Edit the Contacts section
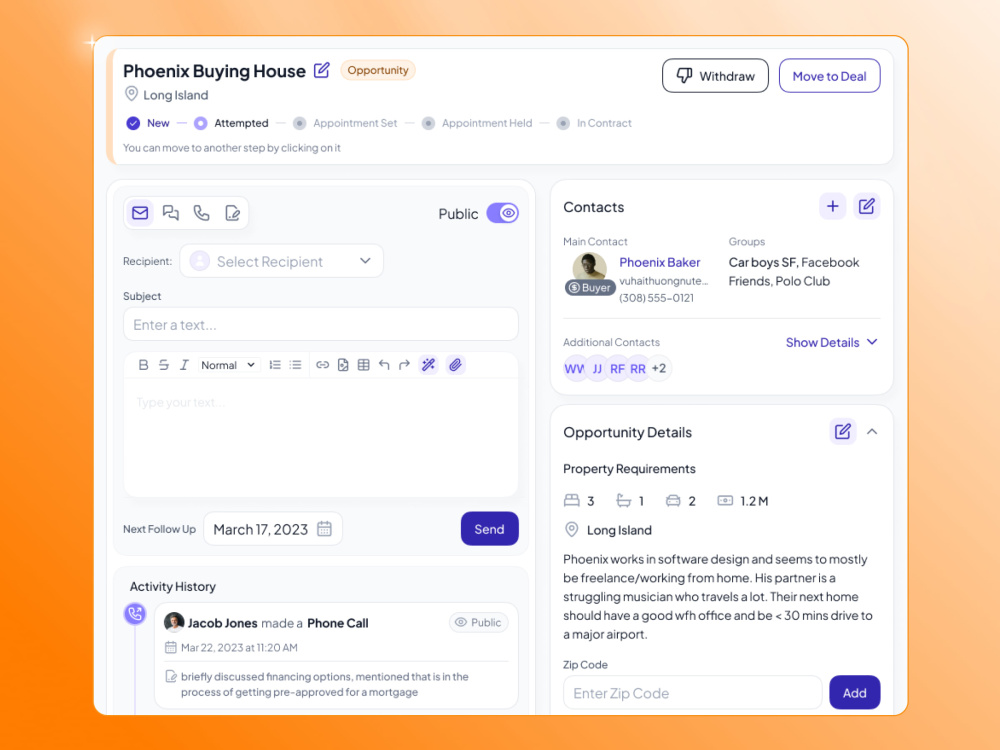 867,207
